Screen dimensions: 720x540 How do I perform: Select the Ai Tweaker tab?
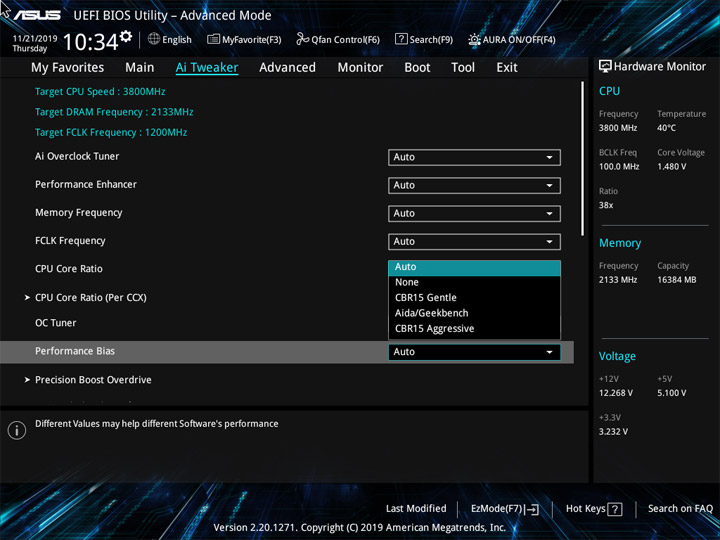pos(207,68)
